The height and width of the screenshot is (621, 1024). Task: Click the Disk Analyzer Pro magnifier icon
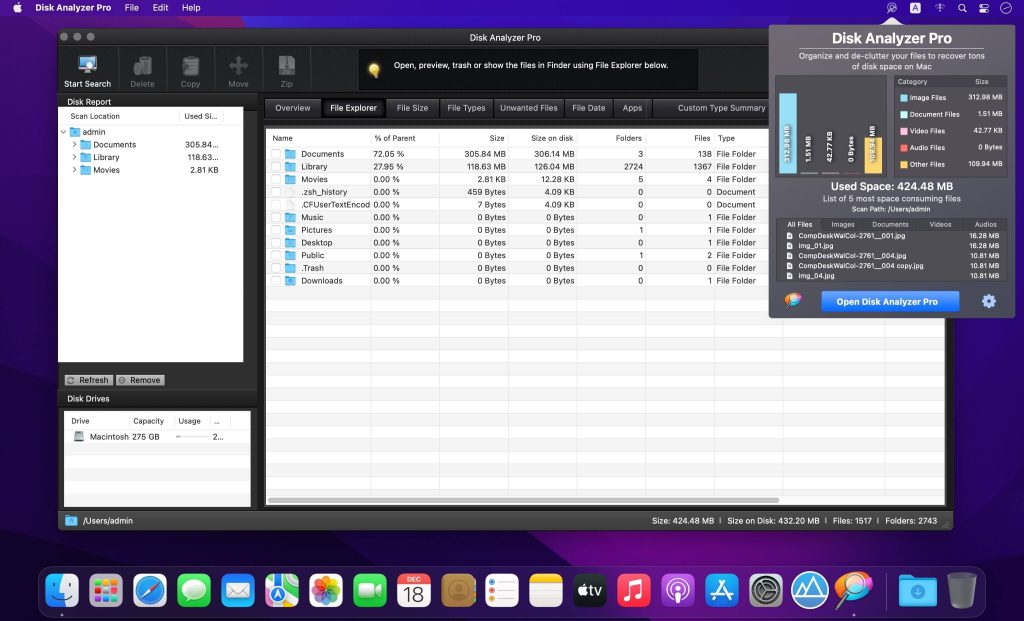click(x=891, y=8)
